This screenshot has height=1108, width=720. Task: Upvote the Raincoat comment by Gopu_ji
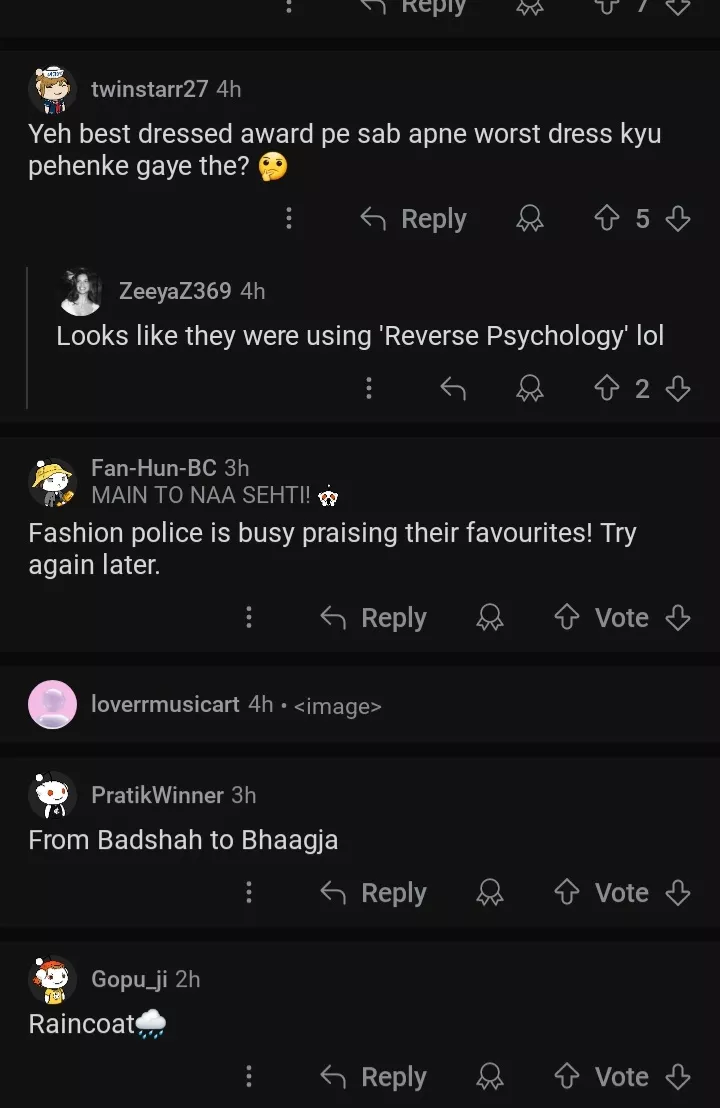coord(565,1076)
